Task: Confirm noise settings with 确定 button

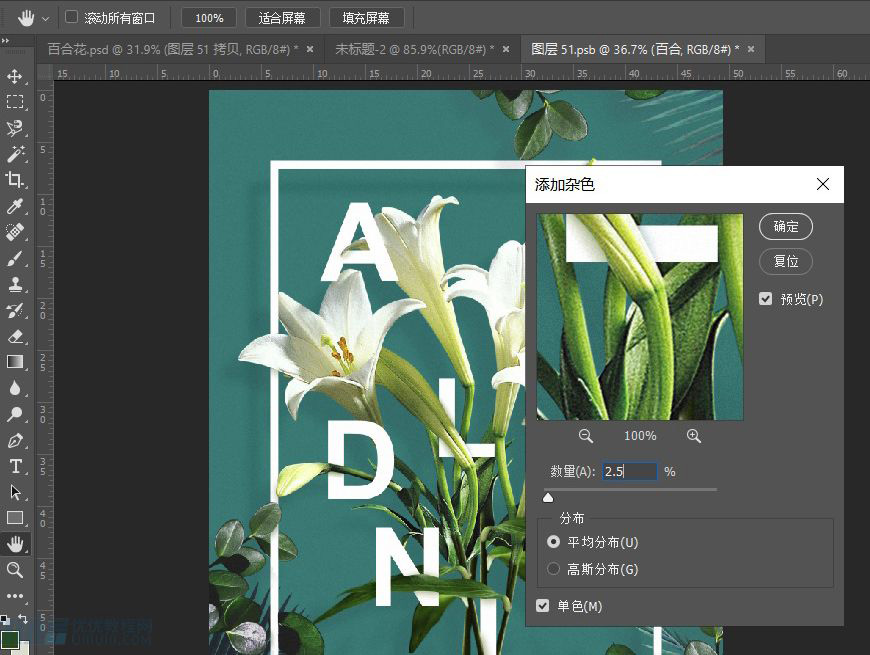Action: coord(786,226)
